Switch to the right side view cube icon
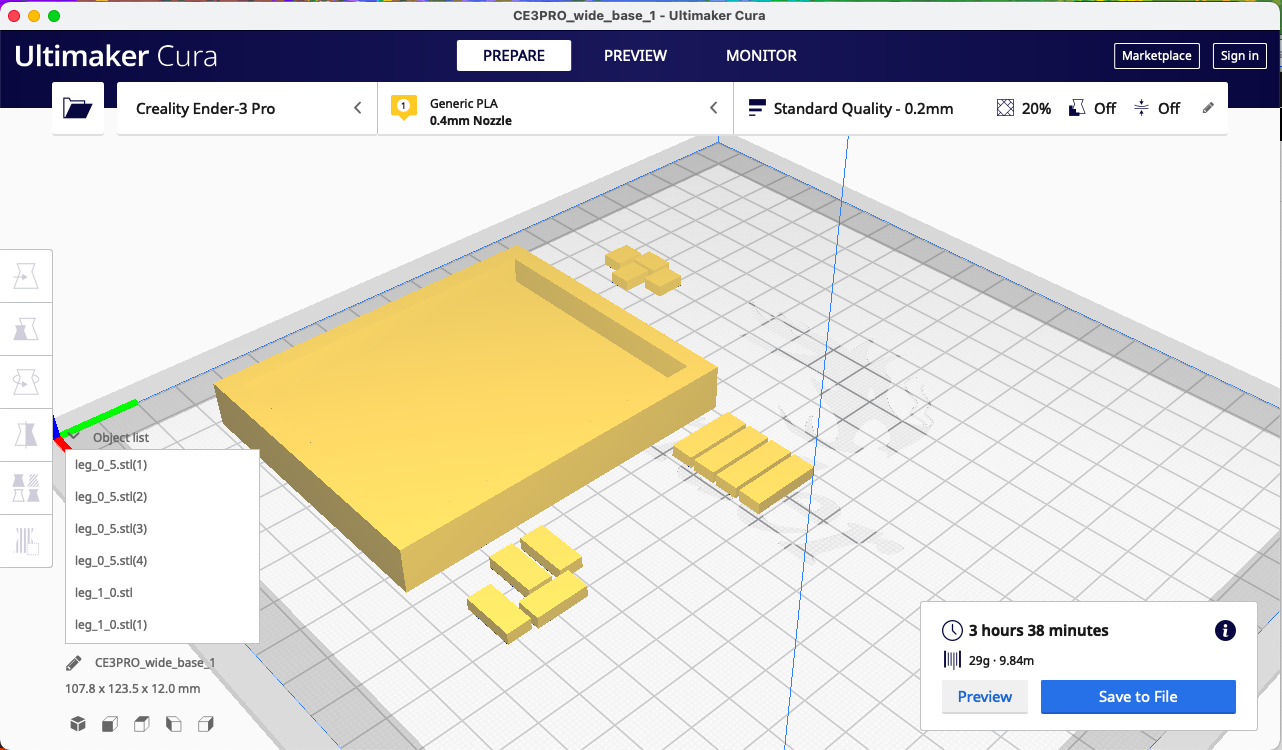1282x750 pixels. click(206, 724)
